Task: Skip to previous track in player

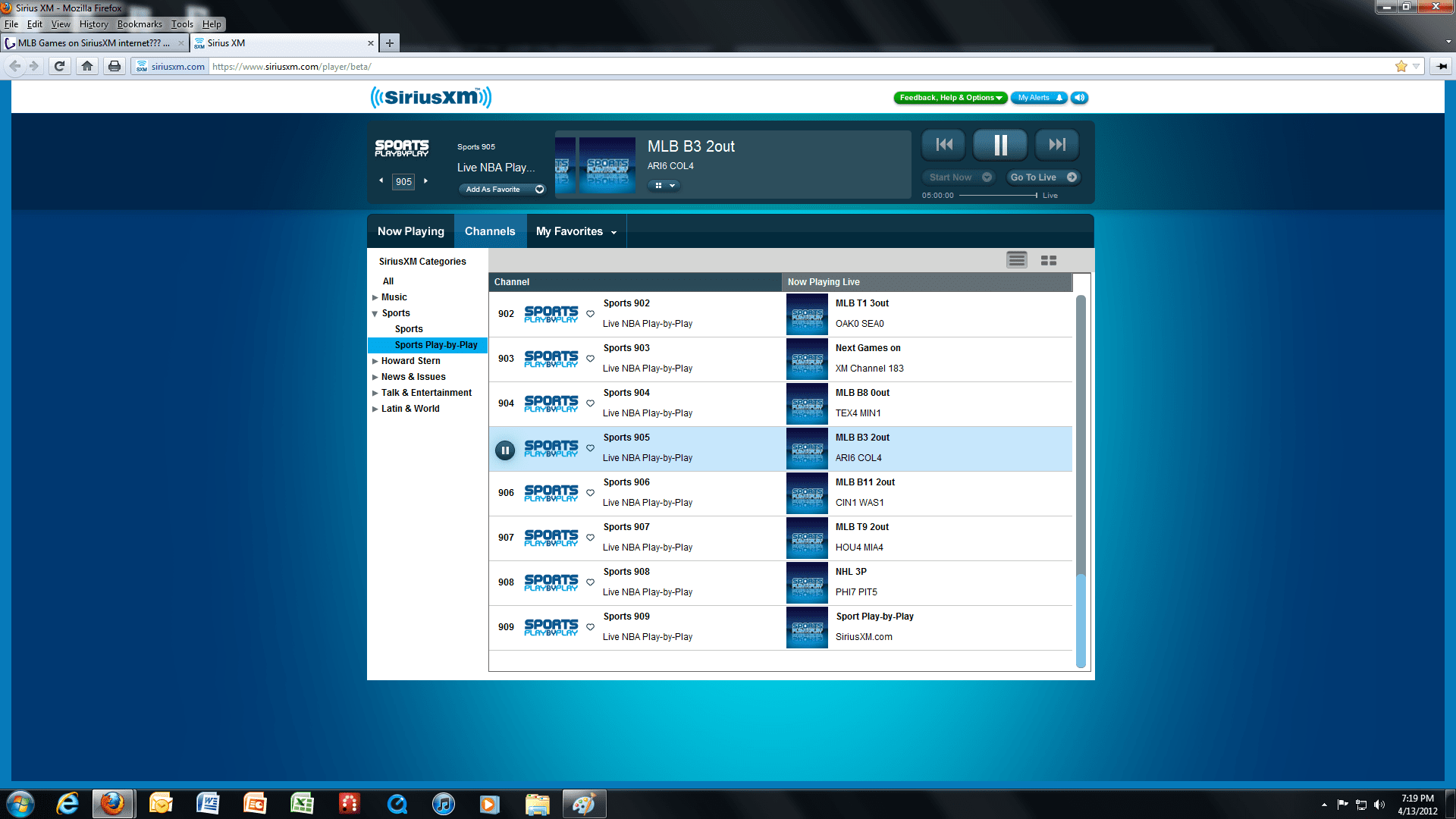Action: 944,145
